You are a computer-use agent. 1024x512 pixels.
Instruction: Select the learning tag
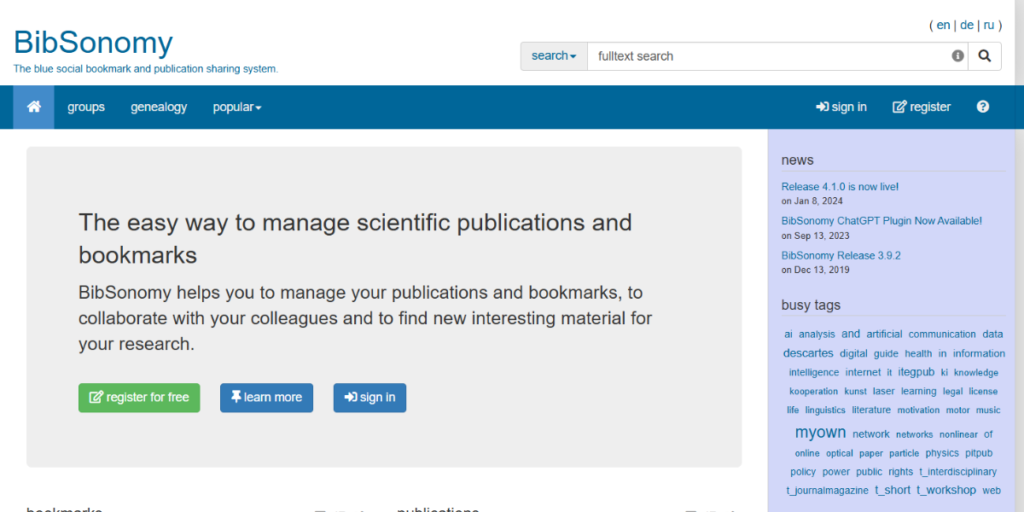(x=919, y=391)
